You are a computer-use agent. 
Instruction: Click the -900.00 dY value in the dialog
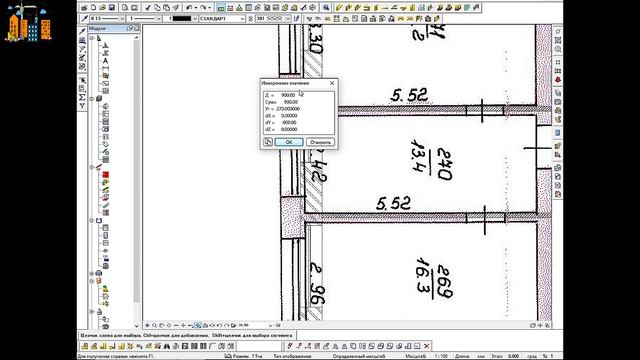[289, 122]
